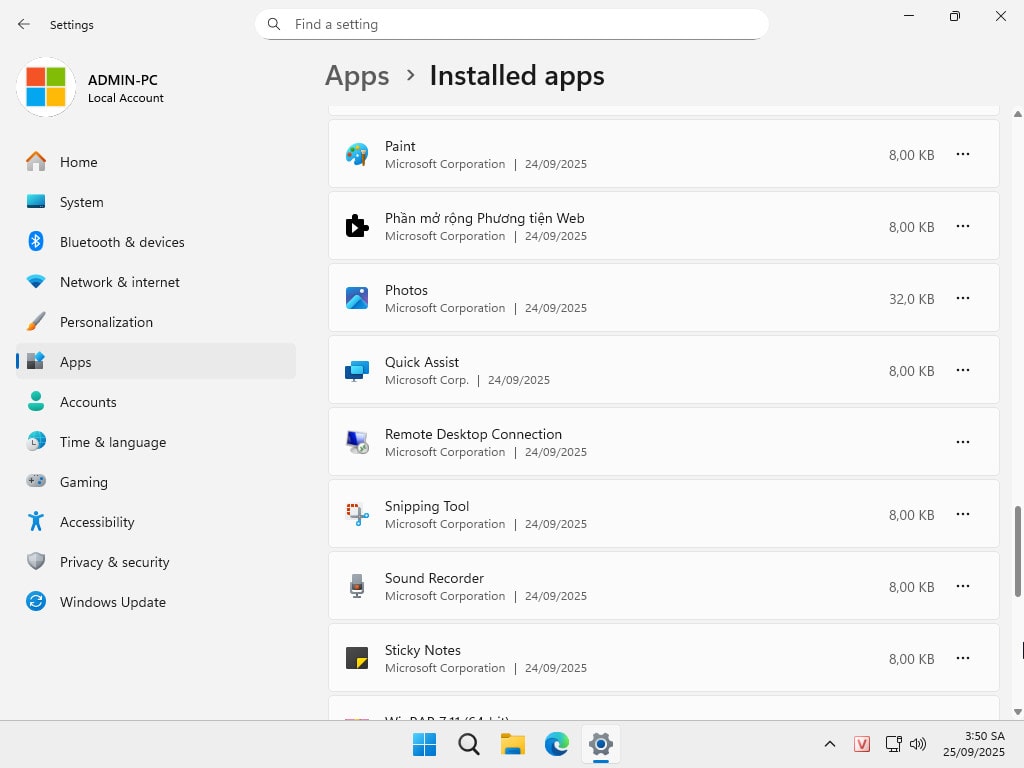1024x768 pixels.
Task: Click the Quick Assist app icon
Action: point(357,370)
